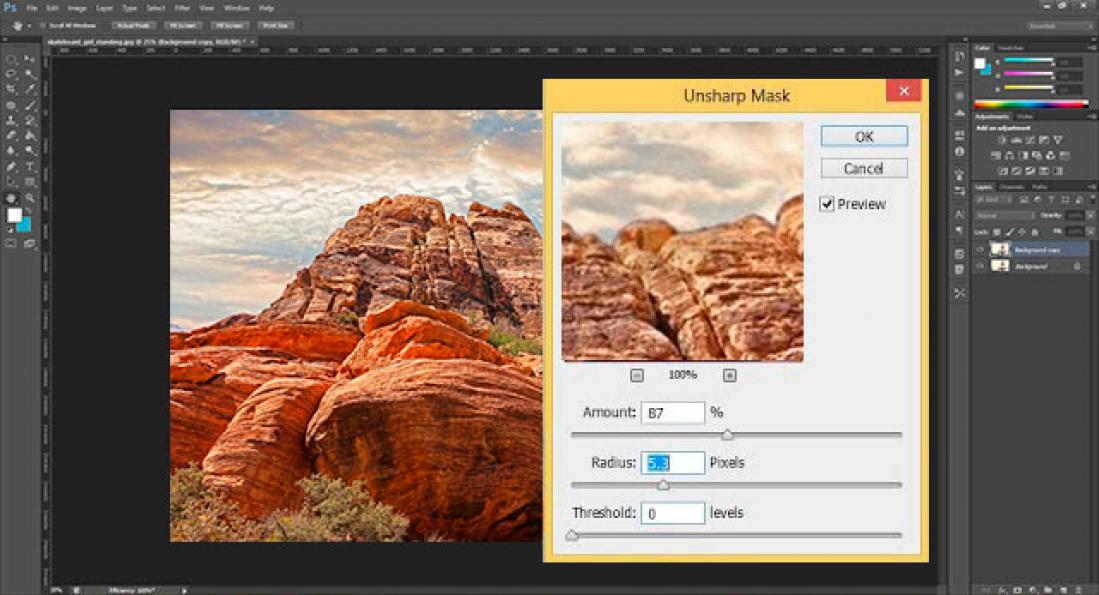Hide the Background copy layer
Screen dimensions: 1099x595
click(x=981, y=248)
